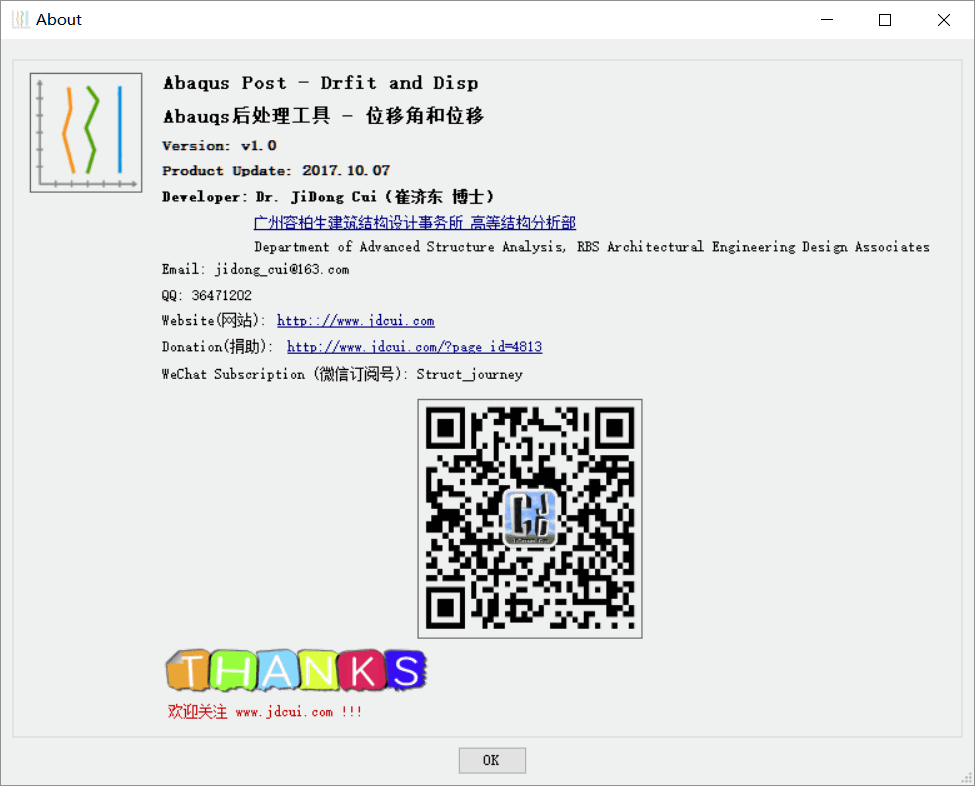Click the Department of Advanced Structure Analysis line
Image resolution: width=975 pixels, height=786 pixels.
pyautogui.click(x=592, y=247)
